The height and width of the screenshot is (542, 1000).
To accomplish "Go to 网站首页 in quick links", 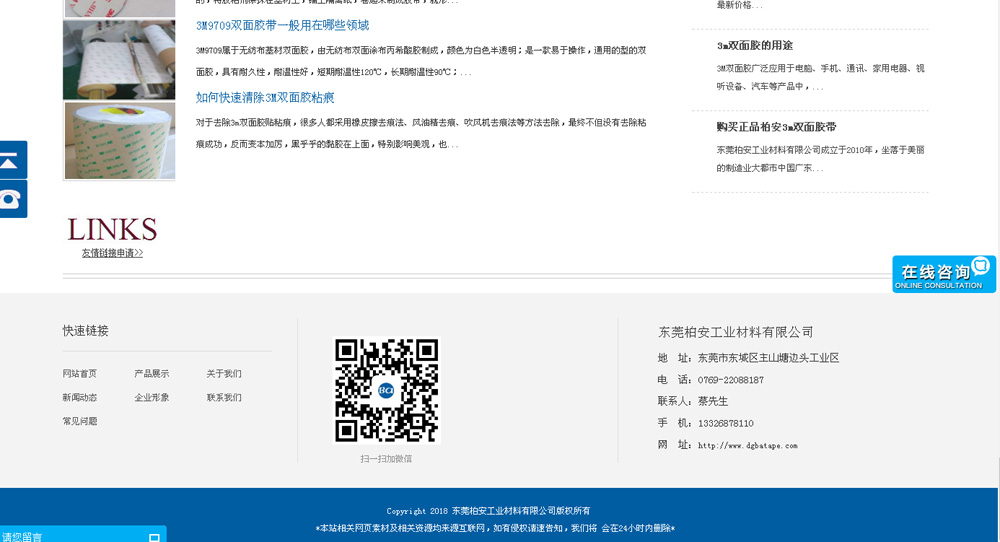I will (x=80, y=374).
